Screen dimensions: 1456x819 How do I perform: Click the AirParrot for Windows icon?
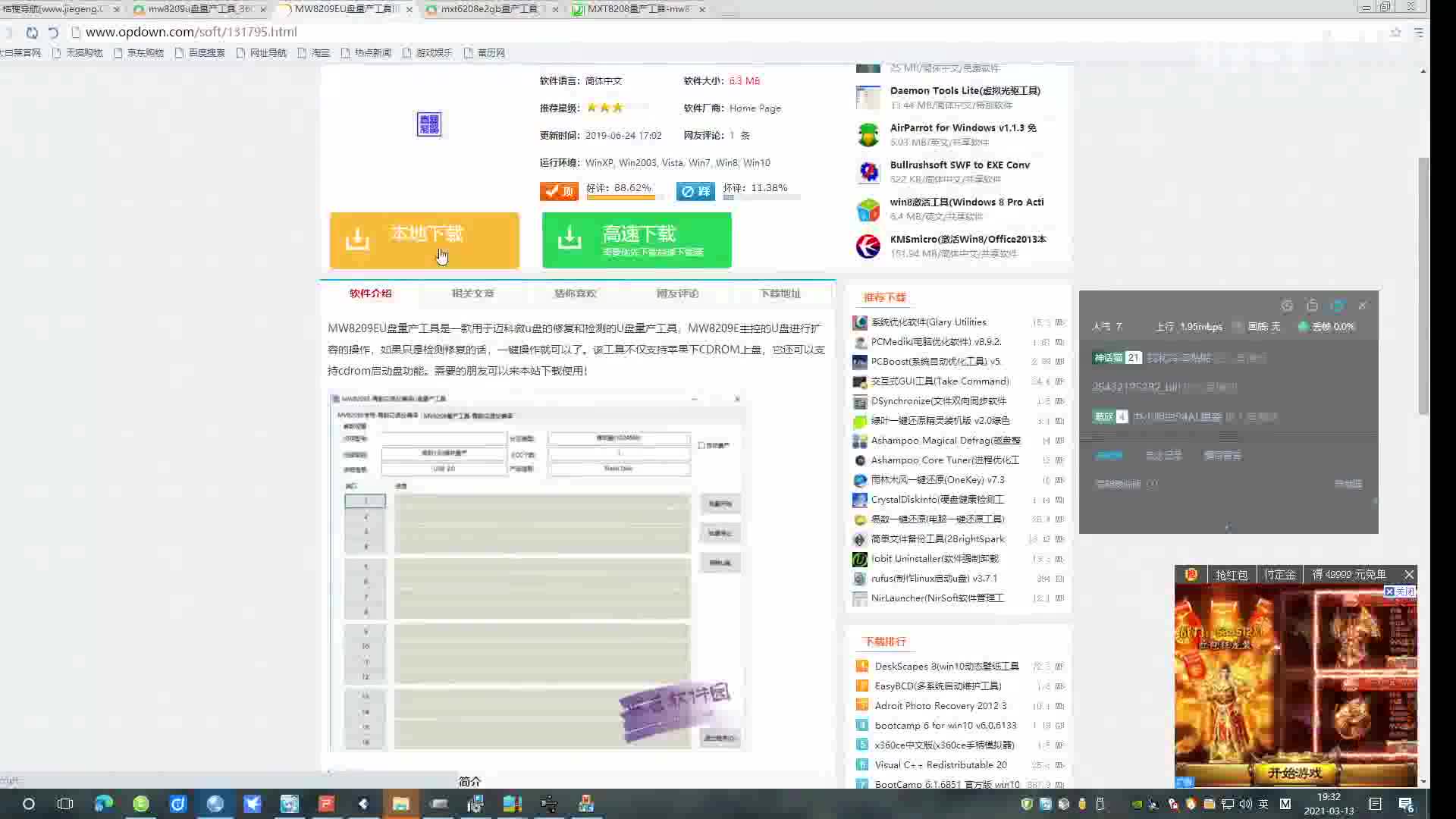(x=868, y=135)
